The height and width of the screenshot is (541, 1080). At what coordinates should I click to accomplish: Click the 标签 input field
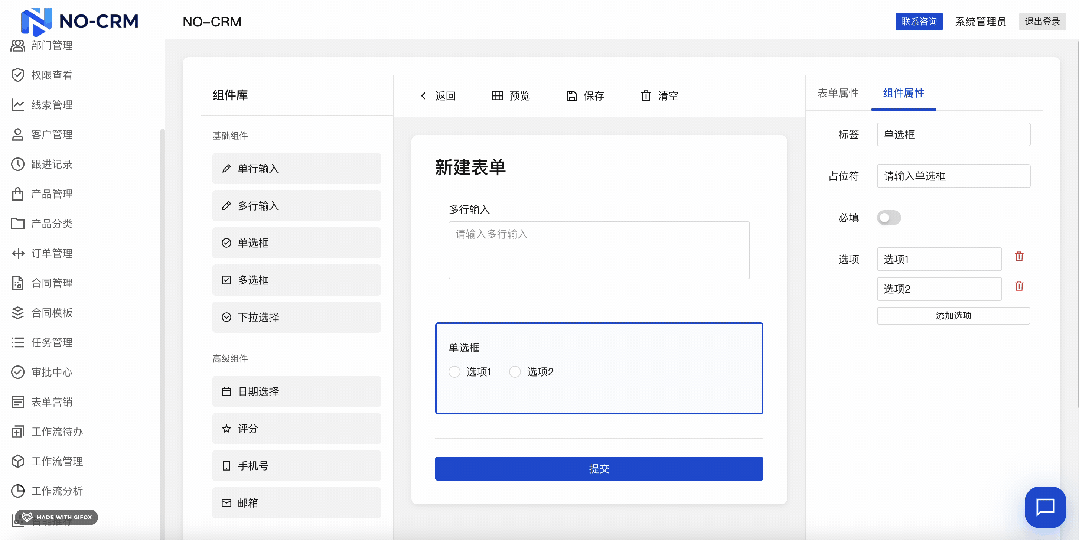(953, 134)
